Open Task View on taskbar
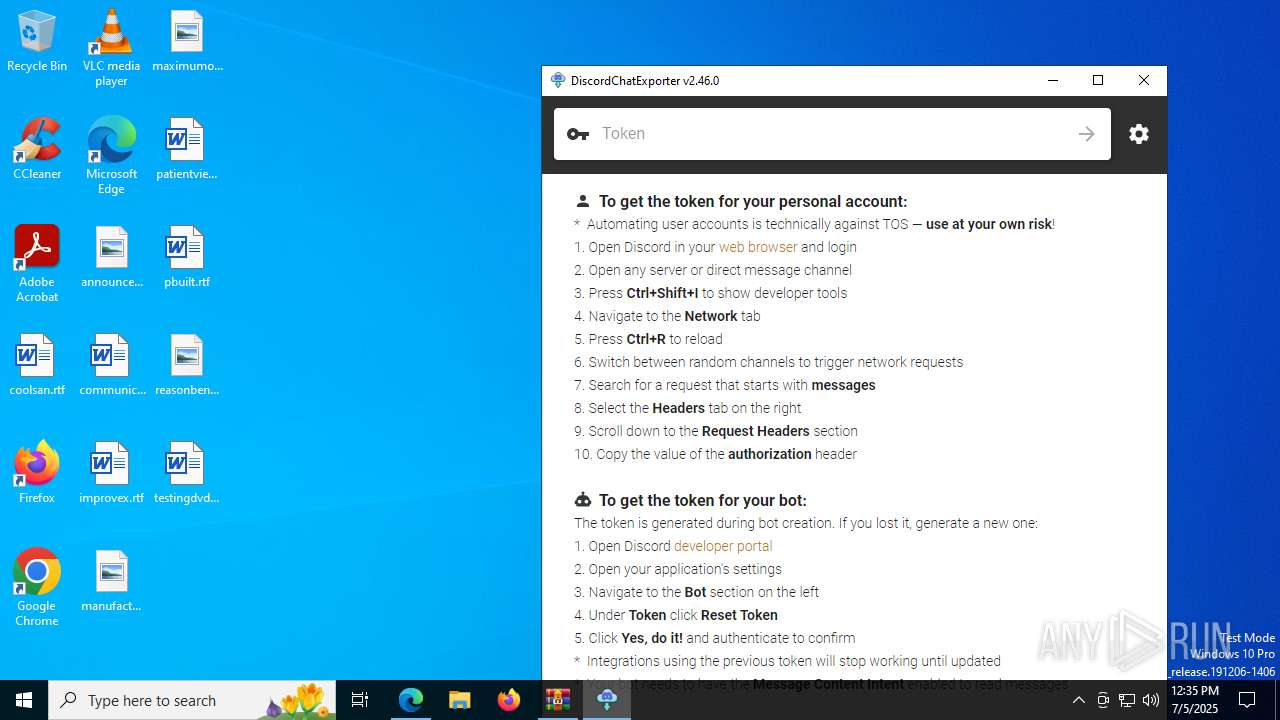Image resolution: width=1280 pixels, height=720 pixels. click(x=360, y=700)
